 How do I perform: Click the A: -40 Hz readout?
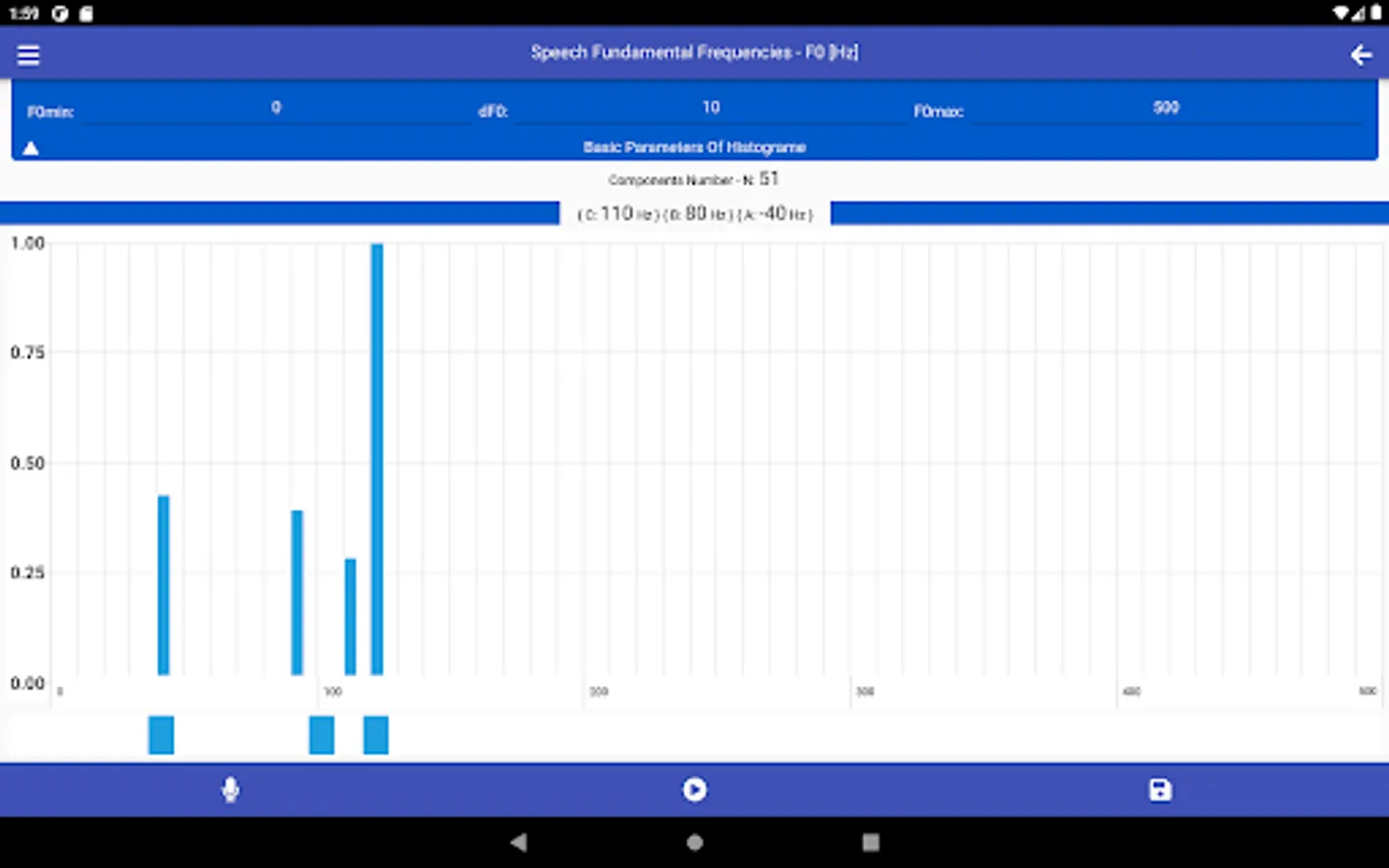776,213
